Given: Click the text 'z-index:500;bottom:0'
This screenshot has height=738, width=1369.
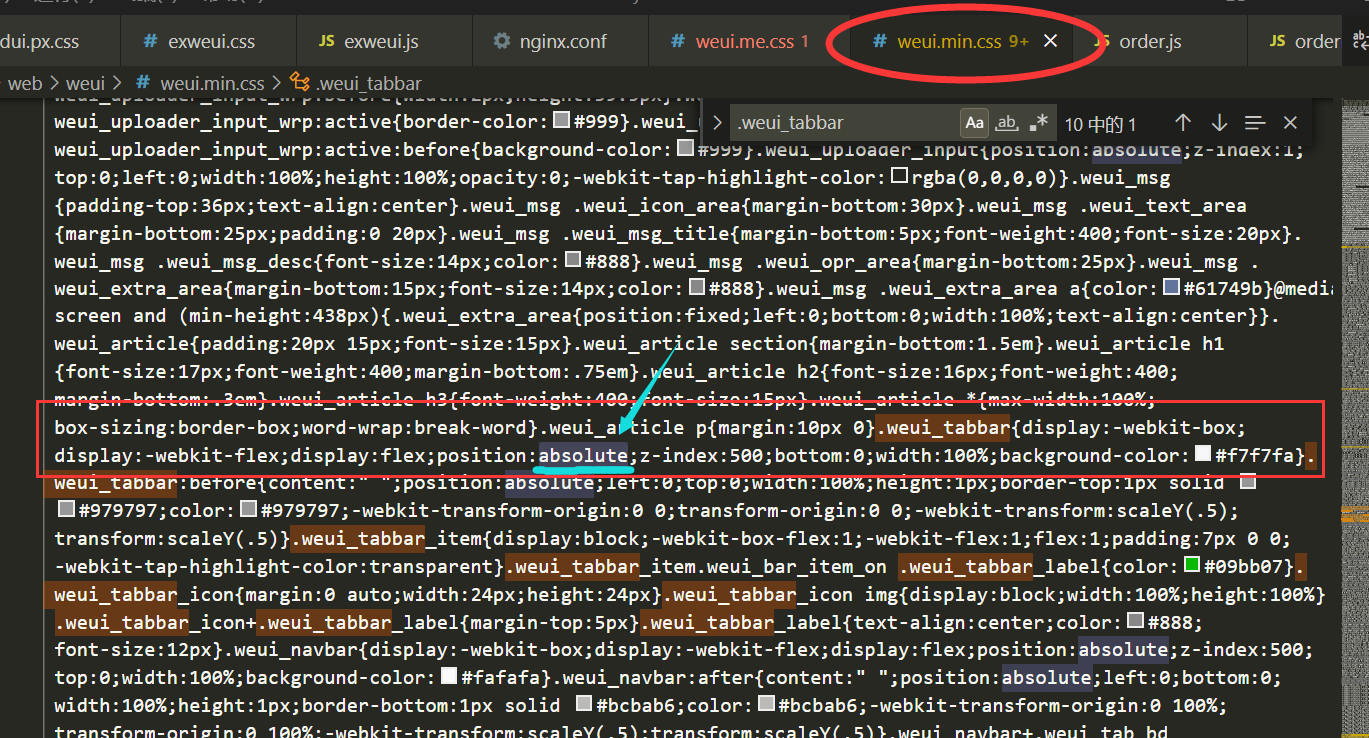Looking at the screenshot, I should point(754,455).
